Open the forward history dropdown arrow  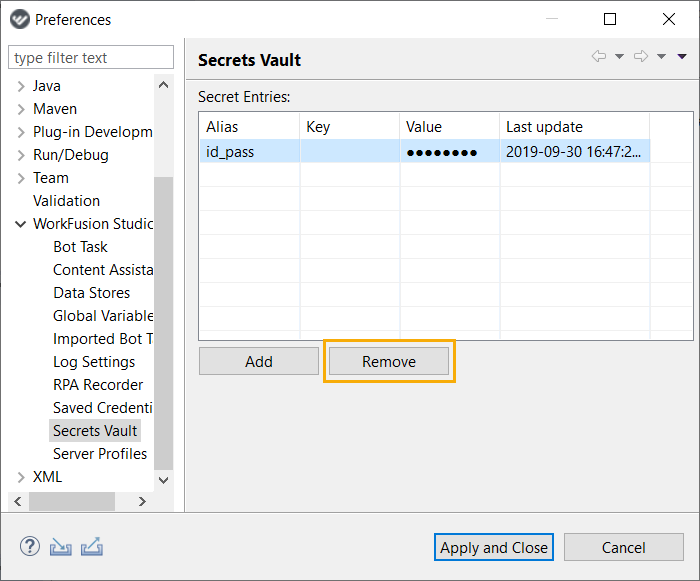coord(661,56)
